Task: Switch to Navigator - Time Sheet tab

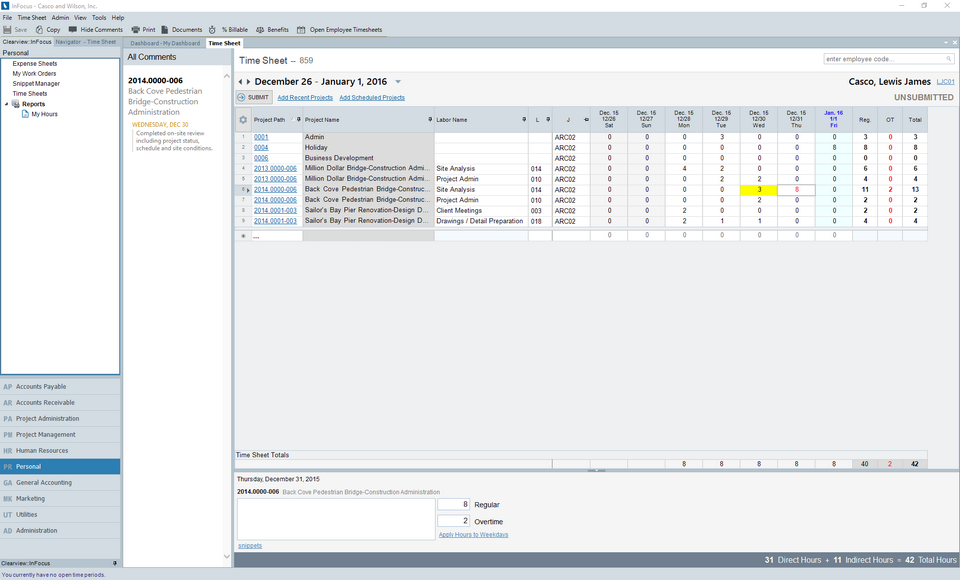Action: coord(86,42)
